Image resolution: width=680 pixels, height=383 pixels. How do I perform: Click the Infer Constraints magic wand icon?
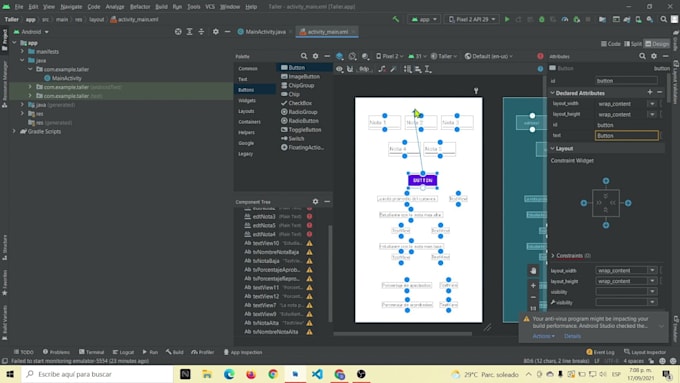393,69
